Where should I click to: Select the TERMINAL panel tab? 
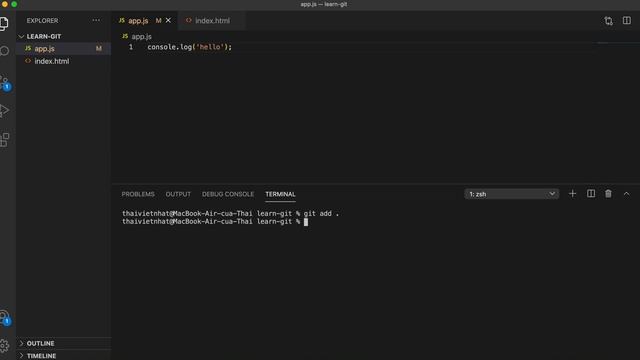click(280, 194)
